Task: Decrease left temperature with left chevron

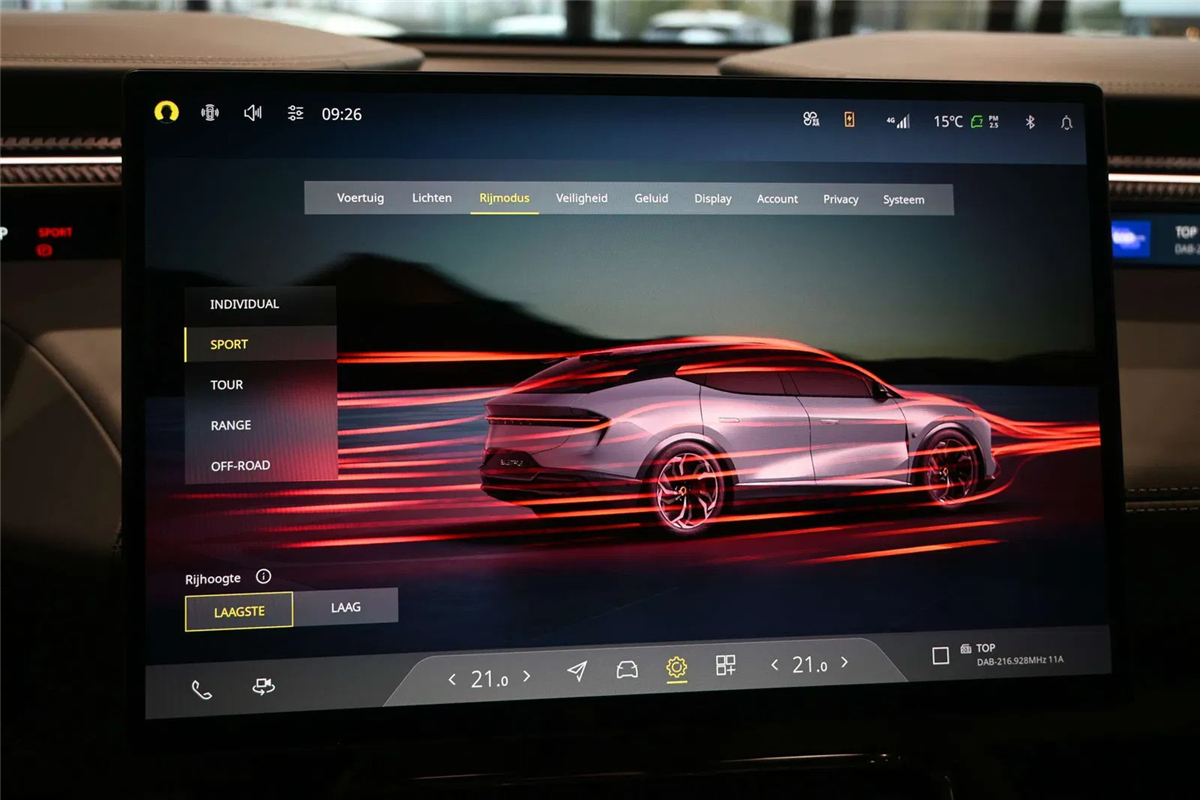Action: point(452,679)
